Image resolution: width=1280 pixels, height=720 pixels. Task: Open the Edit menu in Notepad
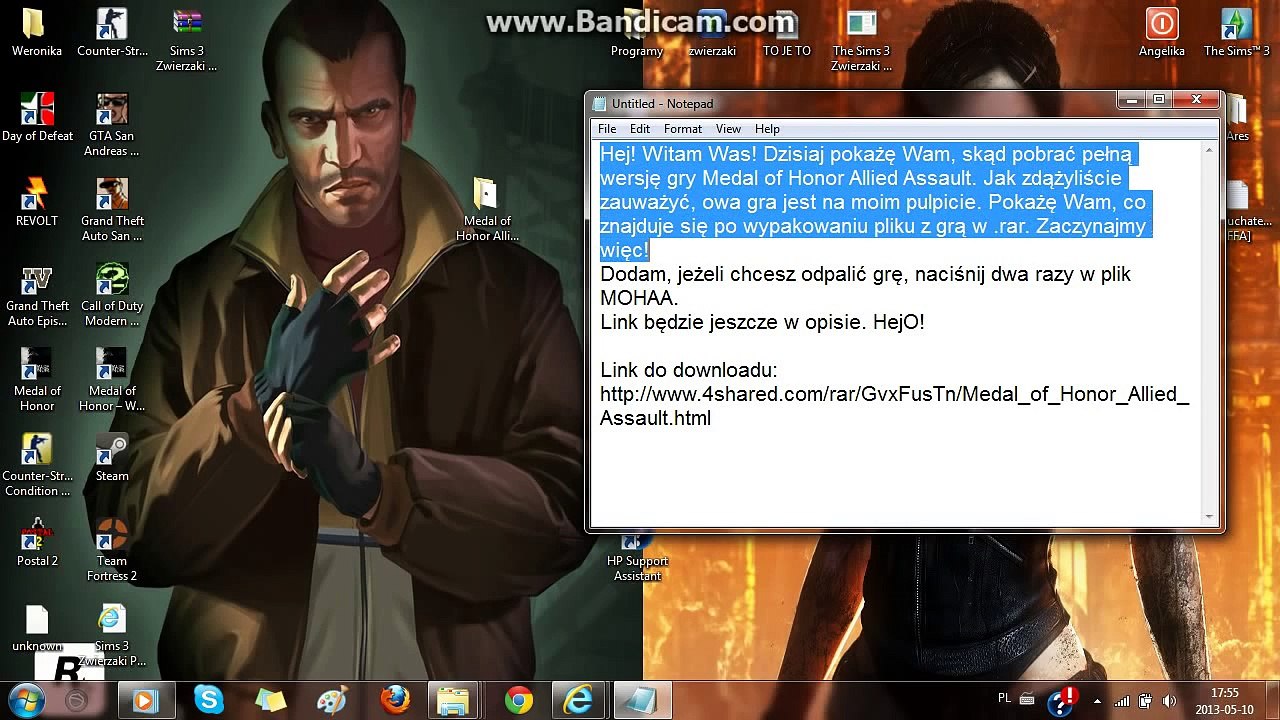coord(640,129)
